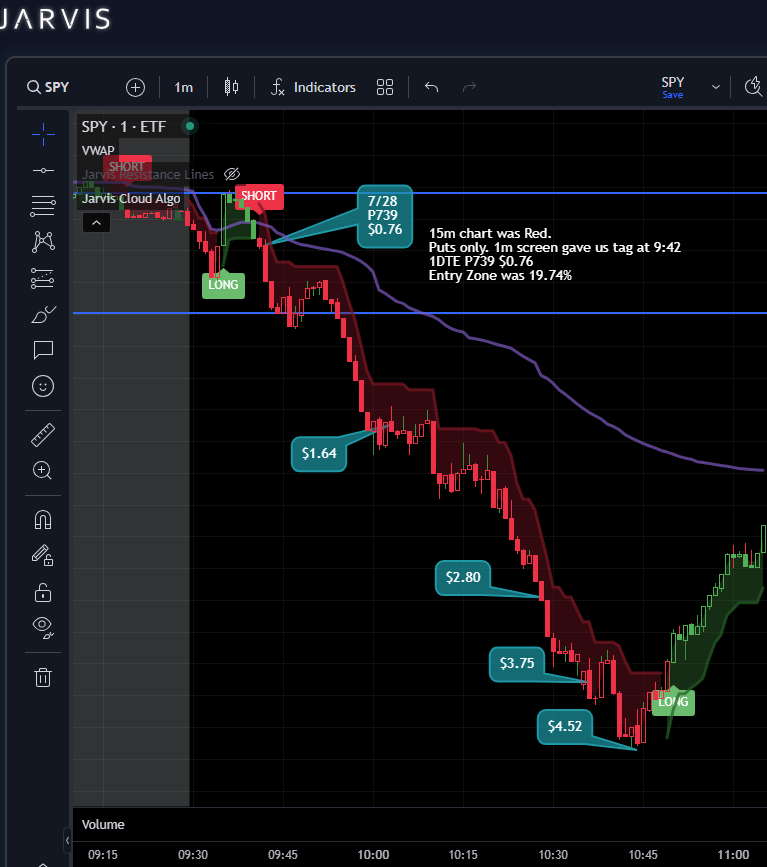Activate the zoom in tool
Viewport: 767px width, 867px height.
coord(43,471)
